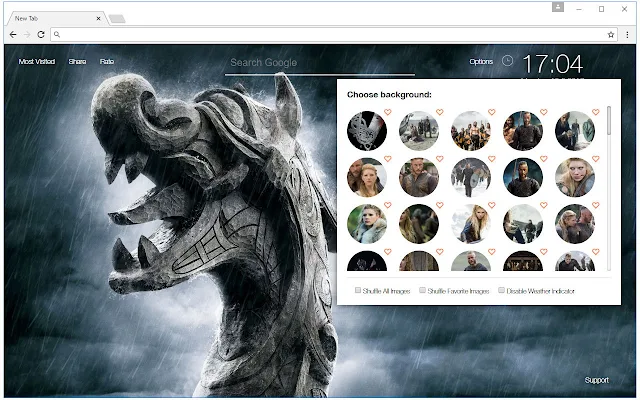
Task: Bookmark this page with the star icon
Action: coord(611,35)
